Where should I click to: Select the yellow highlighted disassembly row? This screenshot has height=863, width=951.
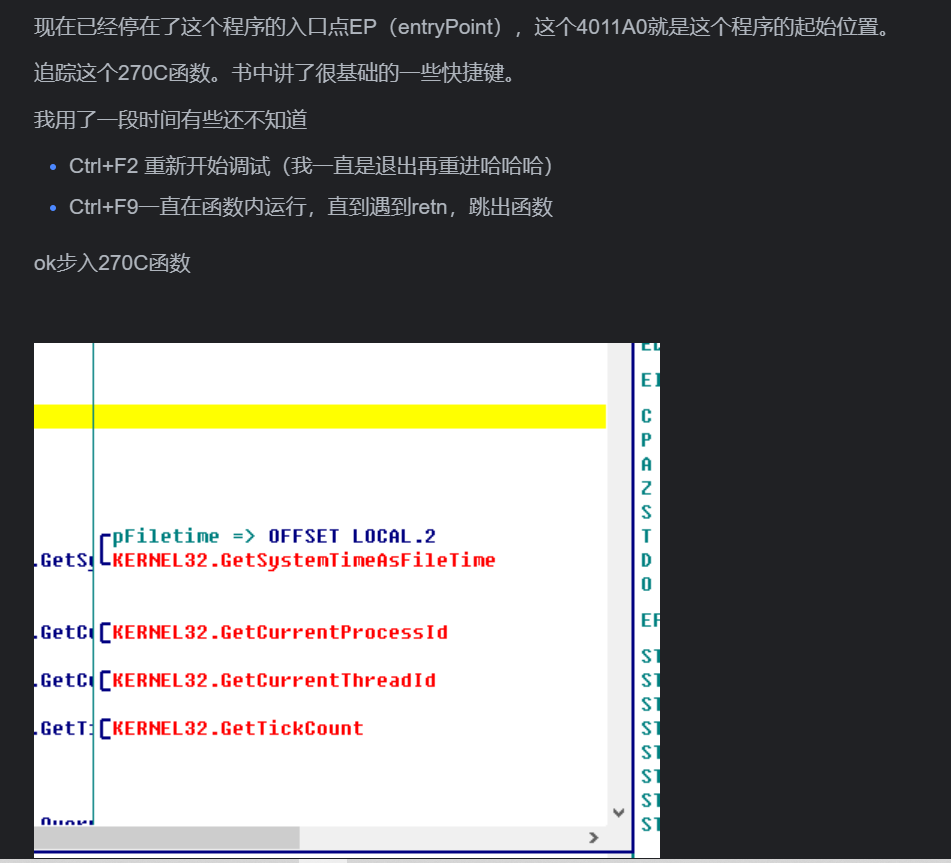point(320,416)
